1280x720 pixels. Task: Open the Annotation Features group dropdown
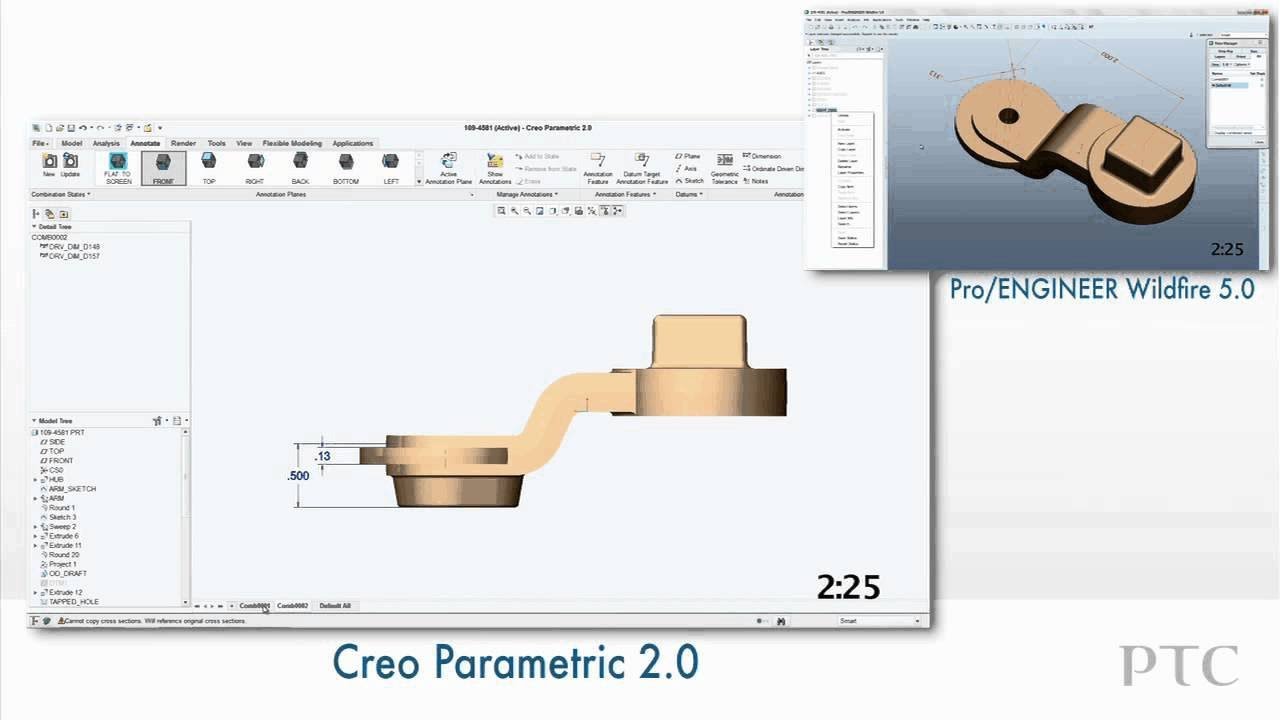pos(625,194)
